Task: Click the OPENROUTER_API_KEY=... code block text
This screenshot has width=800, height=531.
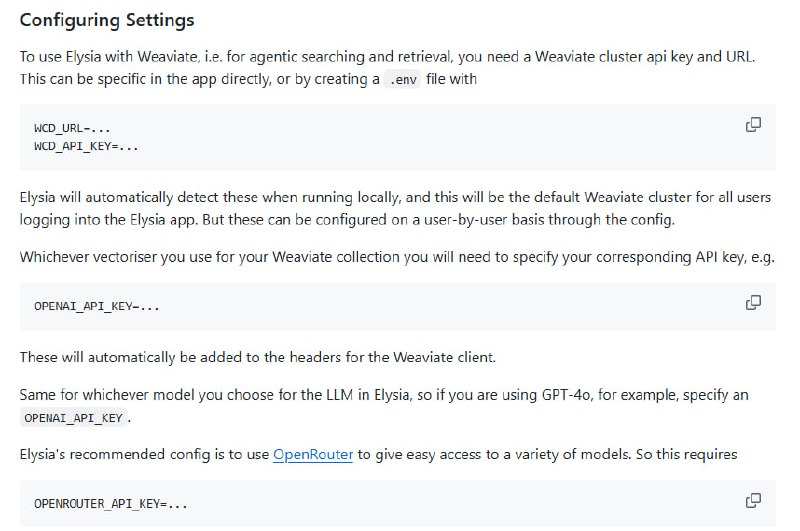Action: 110,504
